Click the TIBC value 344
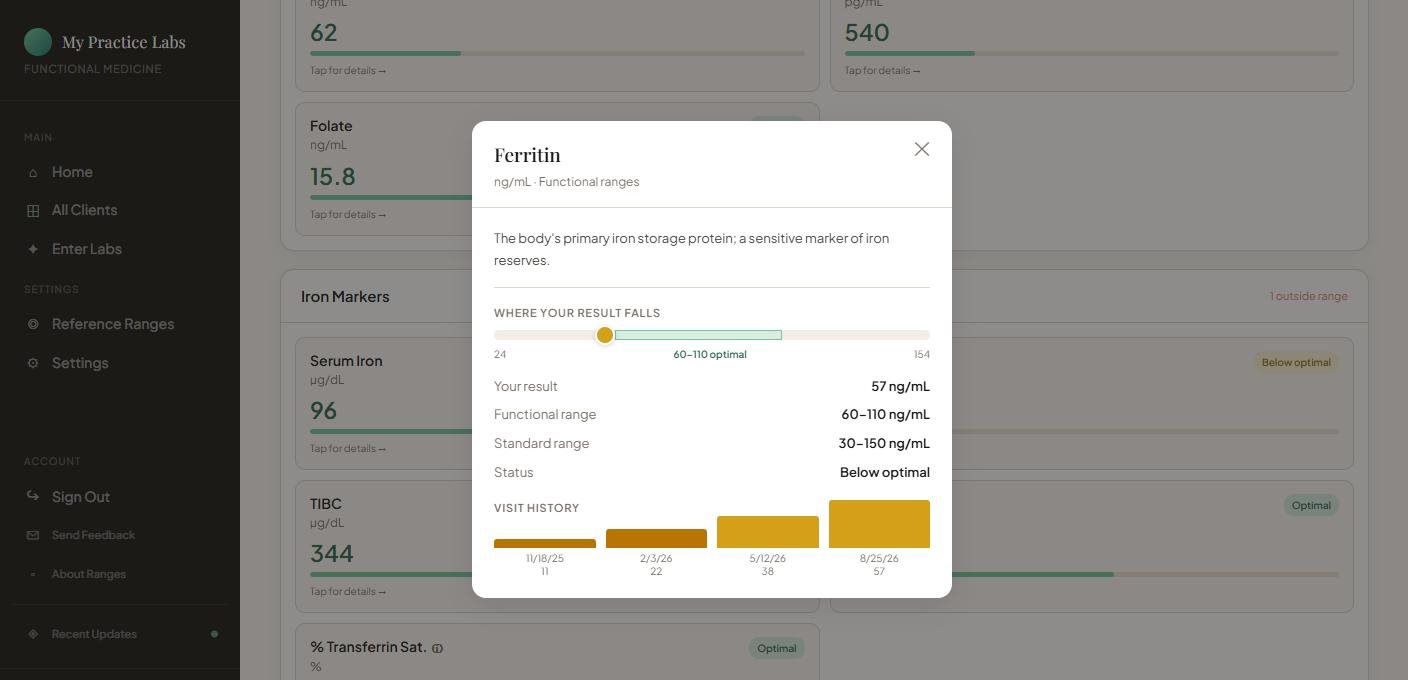Screen dimensions: 1408x680 coord(331,554)
